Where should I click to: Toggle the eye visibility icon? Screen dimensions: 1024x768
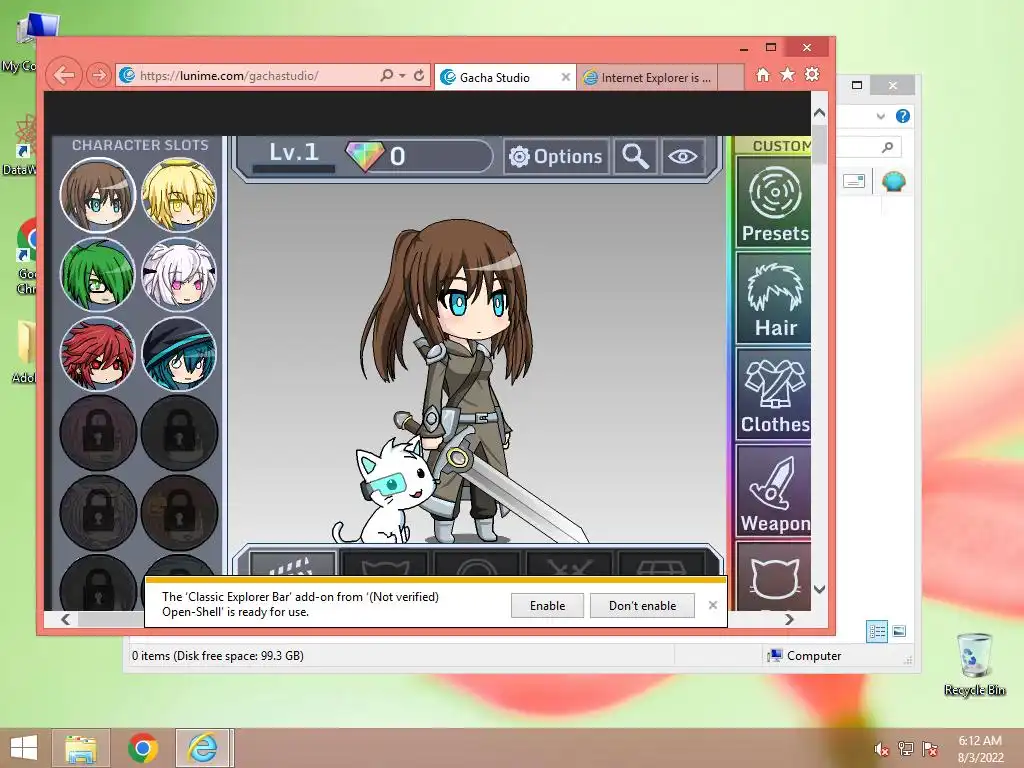coord(682,156)
